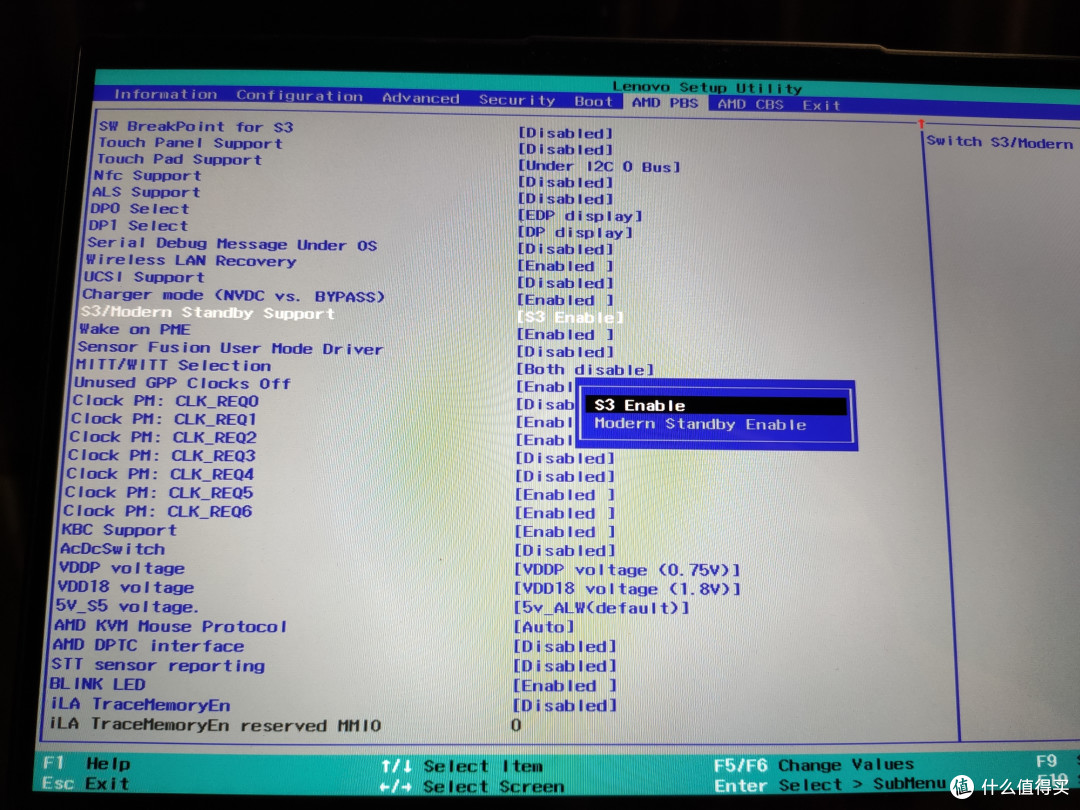Image resolution: width=1080 pixels, height=810 pixels.
Task: Toggle Clock PM: CLK_REQ3 Disabled value
Action: [x=565, y=459]
